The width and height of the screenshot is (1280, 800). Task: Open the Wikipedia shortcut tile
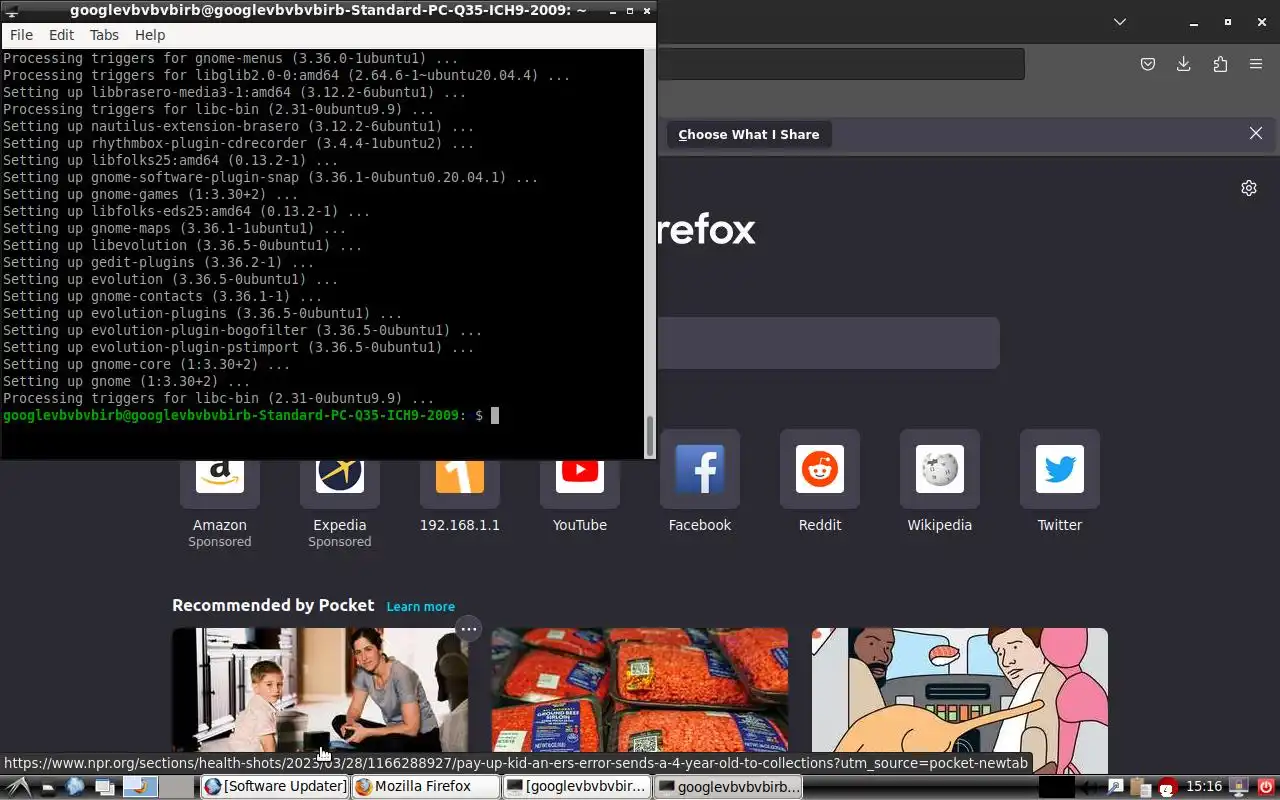(x=940, y=470)
